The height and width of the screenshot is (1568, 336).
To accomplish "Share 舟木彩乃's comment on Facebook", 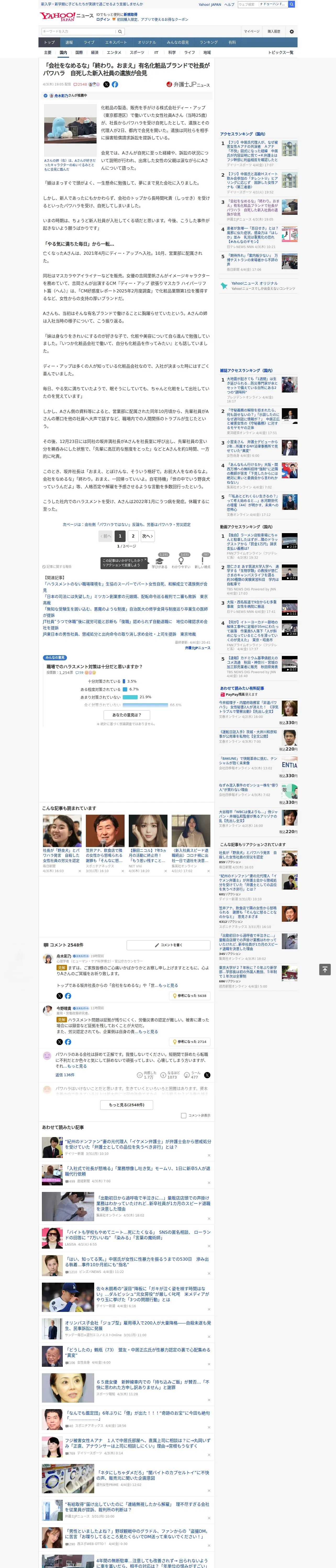I will (x=68, y=996).
